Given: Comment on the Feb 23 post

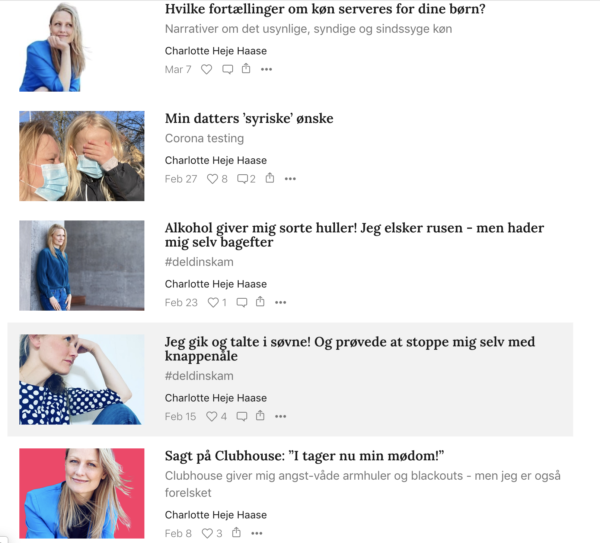Looking at the screenshot, I should click(242, 302).
